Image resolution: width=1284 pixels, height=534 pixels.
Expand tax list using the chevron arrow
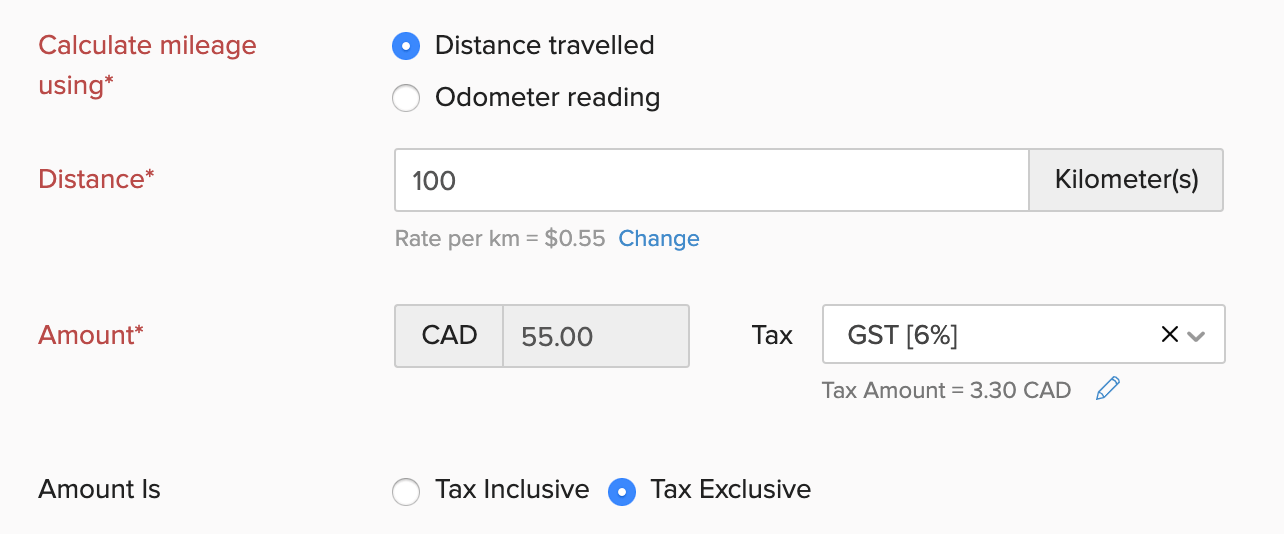point(1196,336)
